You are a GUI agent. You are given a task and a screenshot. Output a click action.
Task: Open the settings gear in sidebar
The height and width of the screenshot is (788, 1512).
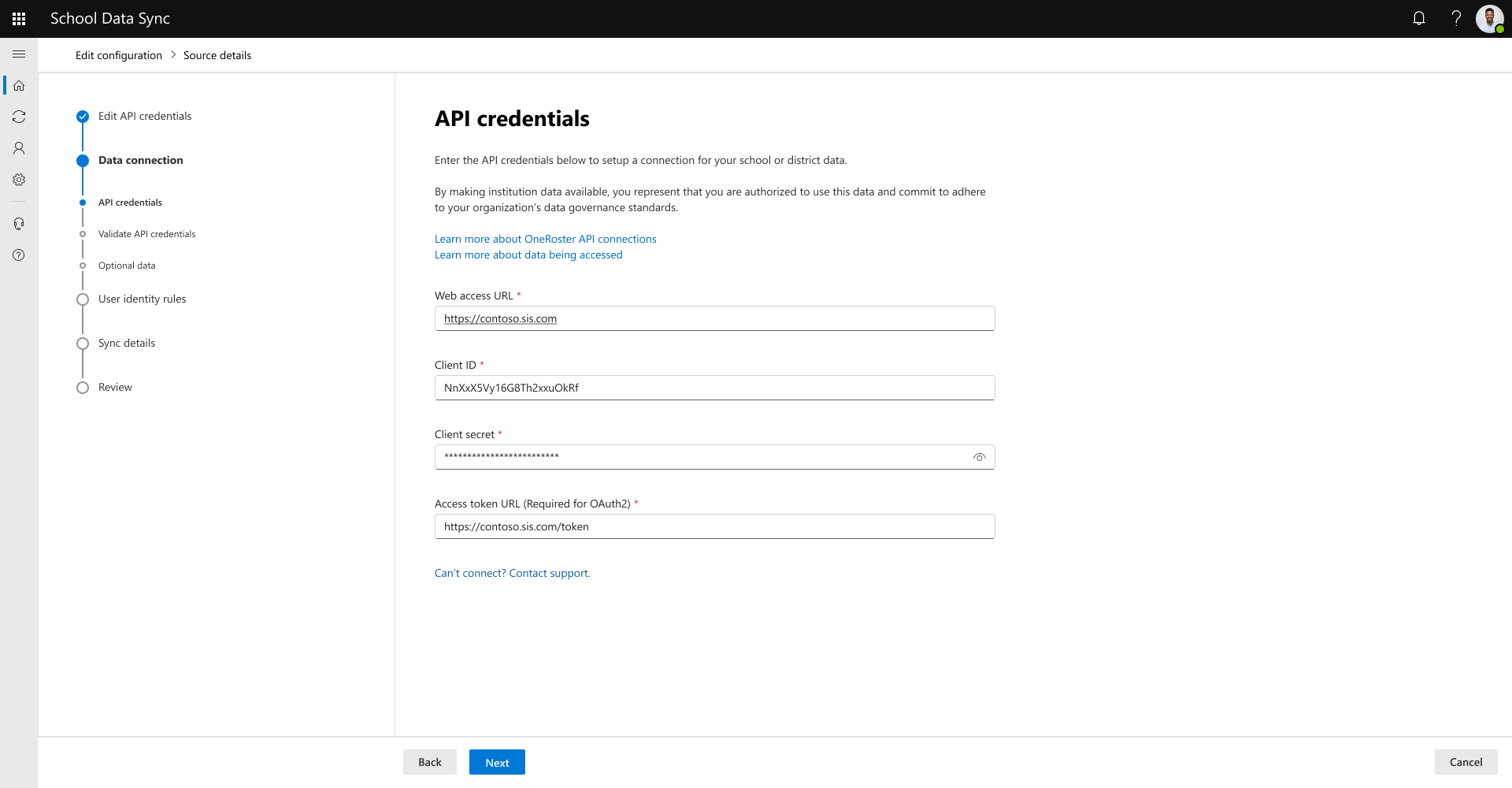[x=19, y=180]
